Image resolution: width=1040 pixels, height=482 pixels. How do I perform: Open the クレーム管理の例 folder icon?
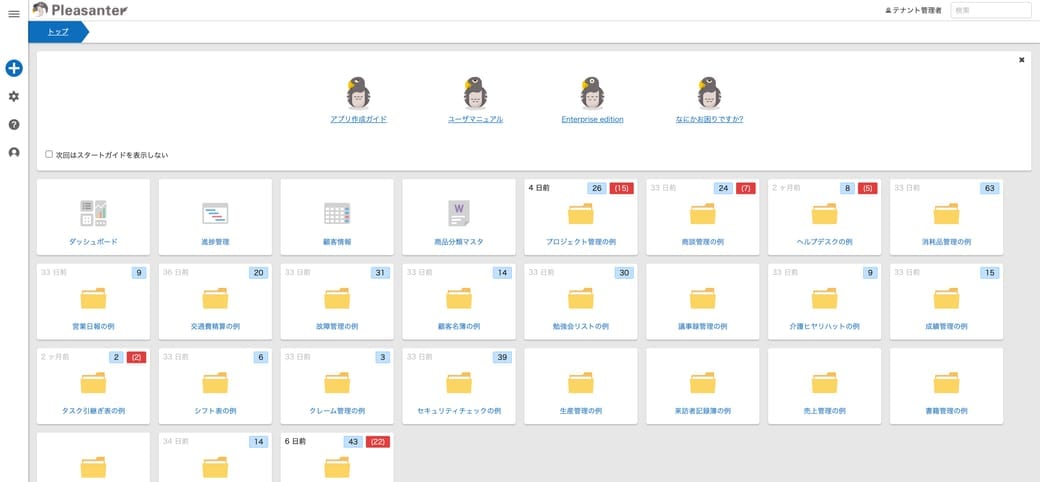[337, 383]
